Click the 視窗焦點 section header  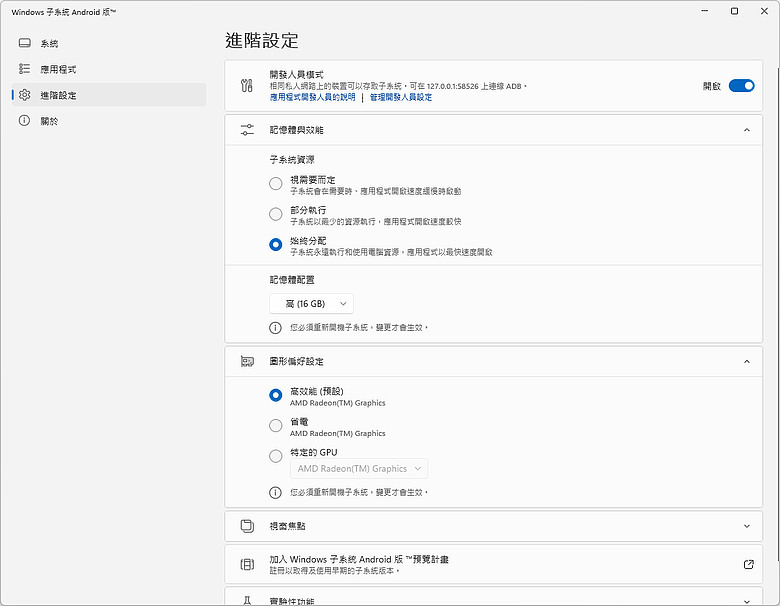click(493, 526)
